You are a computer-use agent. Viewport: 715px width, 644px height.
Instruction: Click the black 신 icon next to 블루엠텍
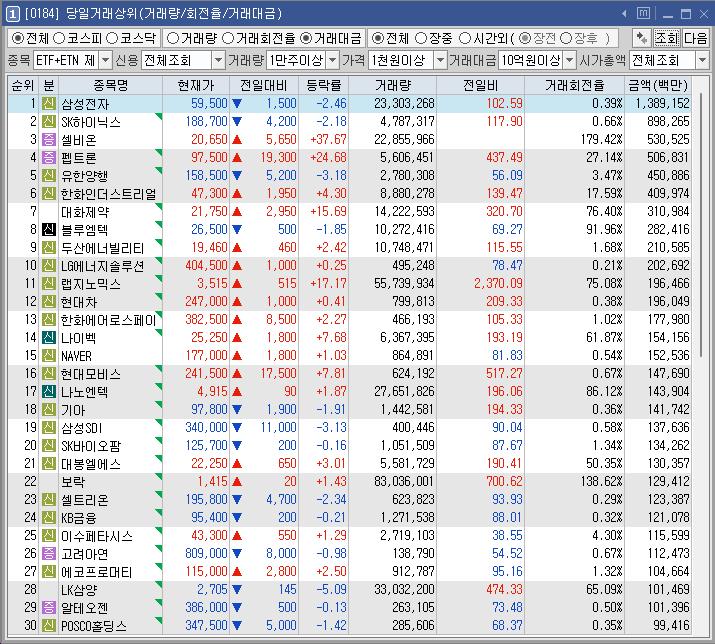coord(49,229)
